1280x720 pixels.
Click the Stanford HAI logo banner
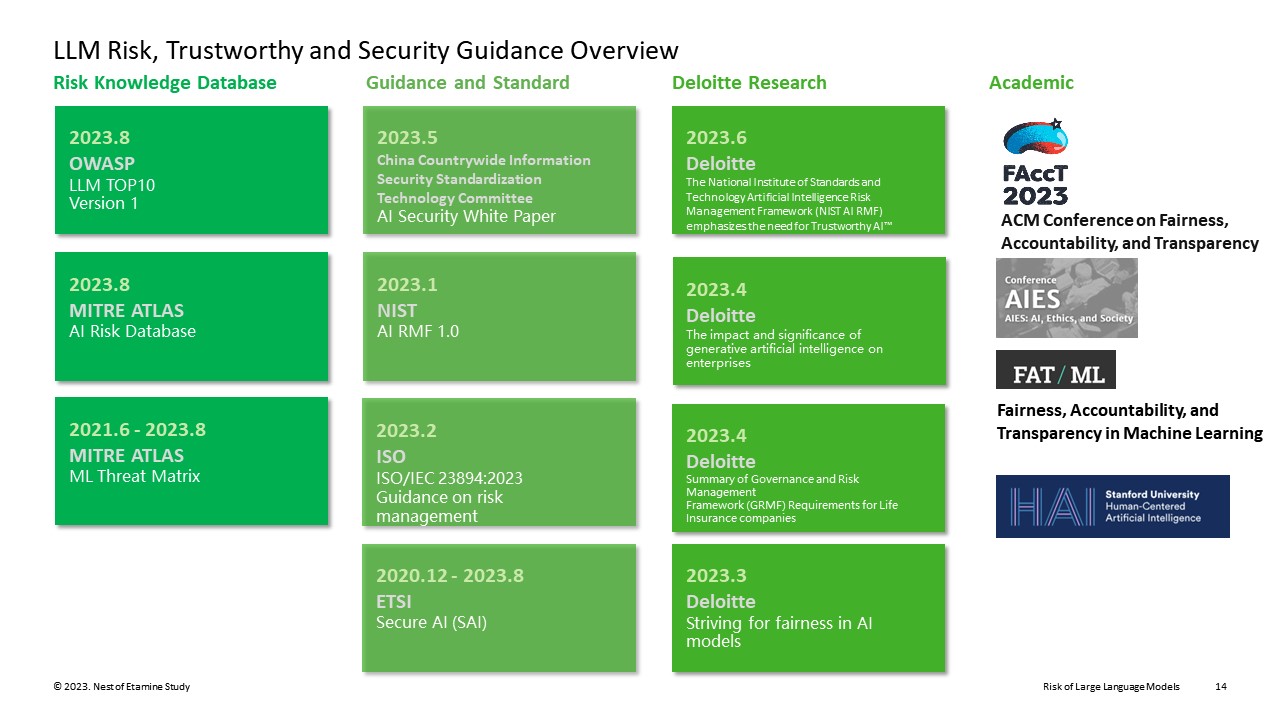[x=1113, y=506]
